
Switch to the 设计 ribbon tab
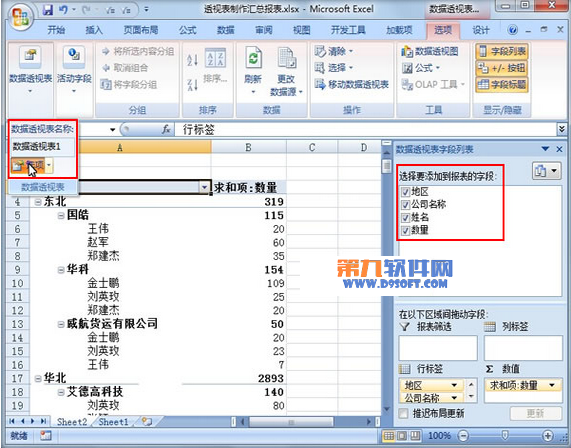[481, 30]
